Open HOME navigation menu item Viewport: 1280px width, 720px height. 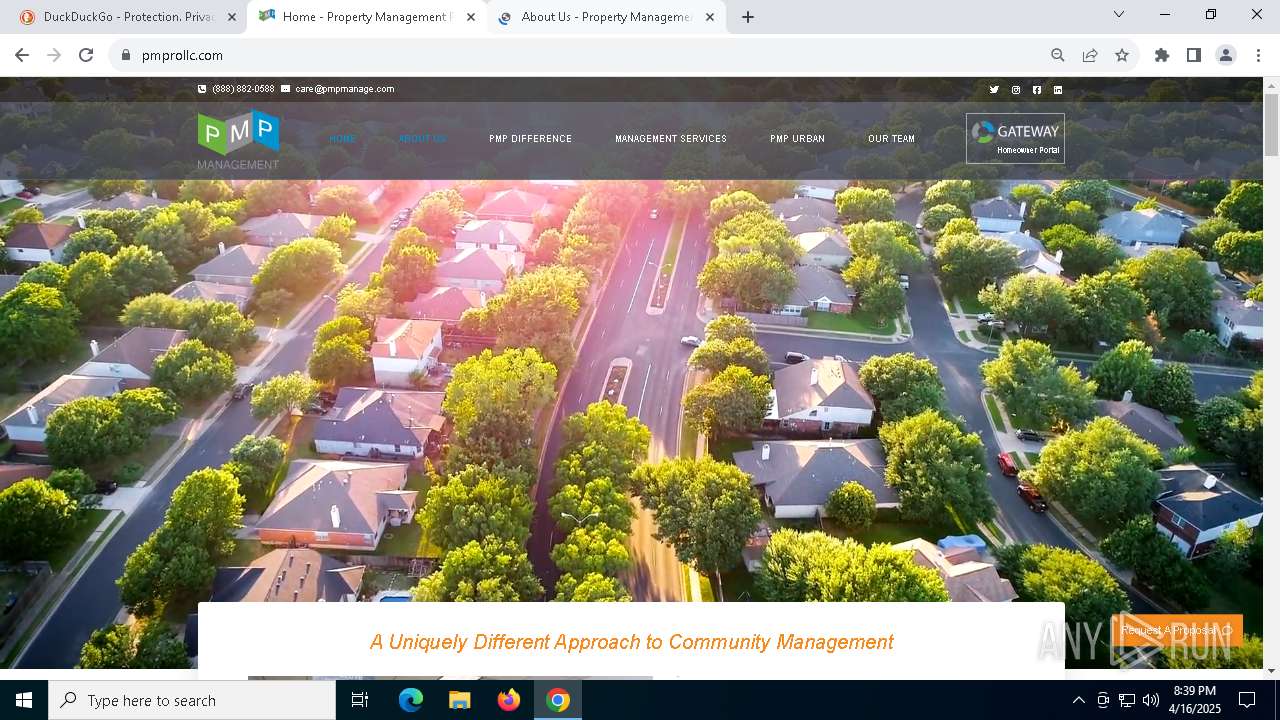[x=342, y=139]
